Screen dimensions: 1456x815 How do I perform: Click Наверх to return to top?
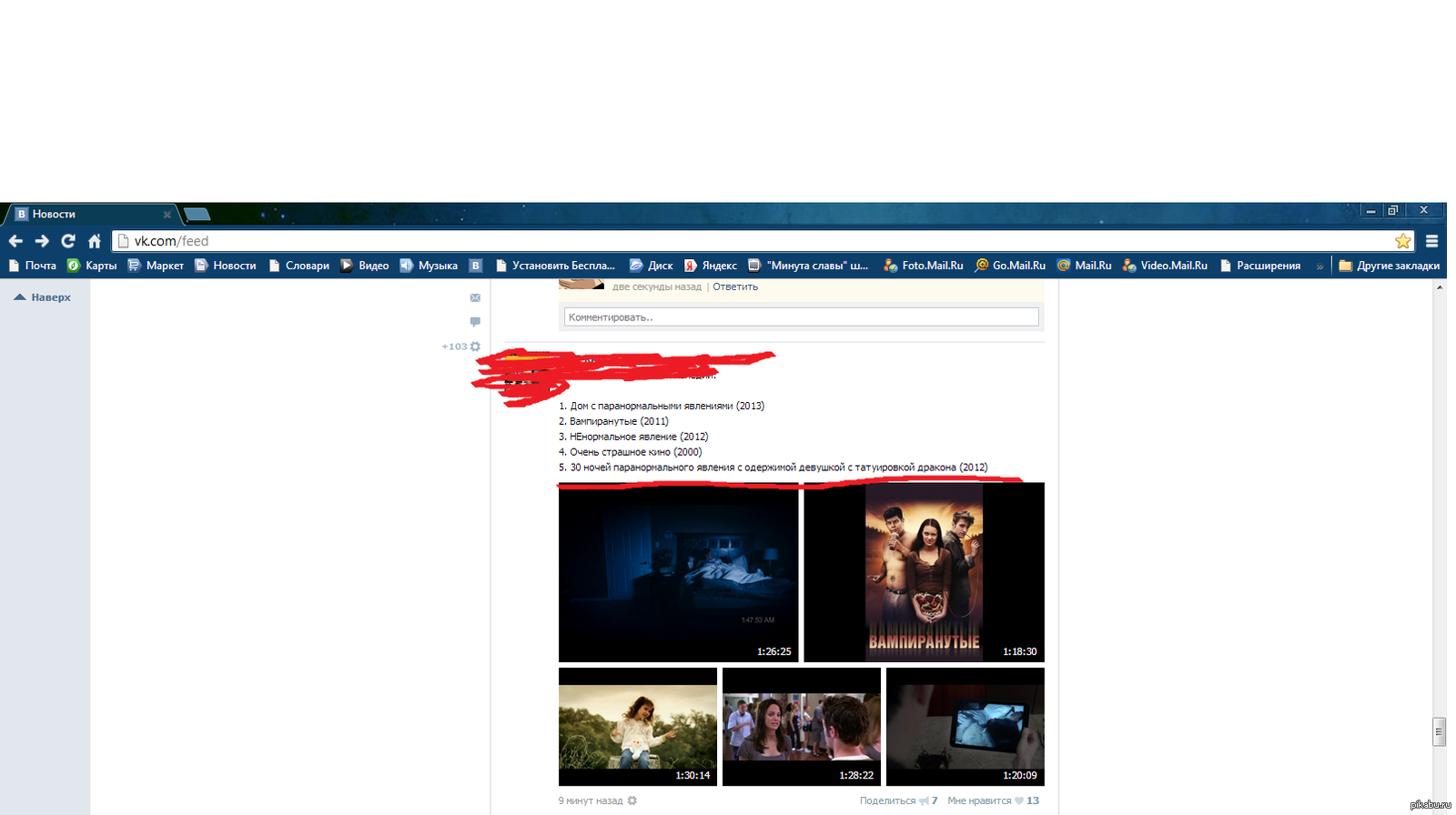click(x=43, y=297)
